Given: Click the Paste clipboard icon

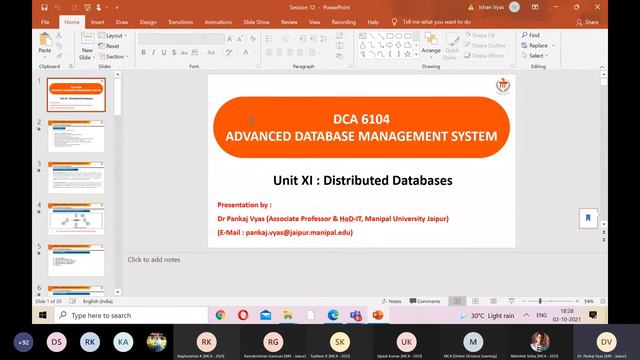Looking at the screenshot, I should tap(45, 39).
